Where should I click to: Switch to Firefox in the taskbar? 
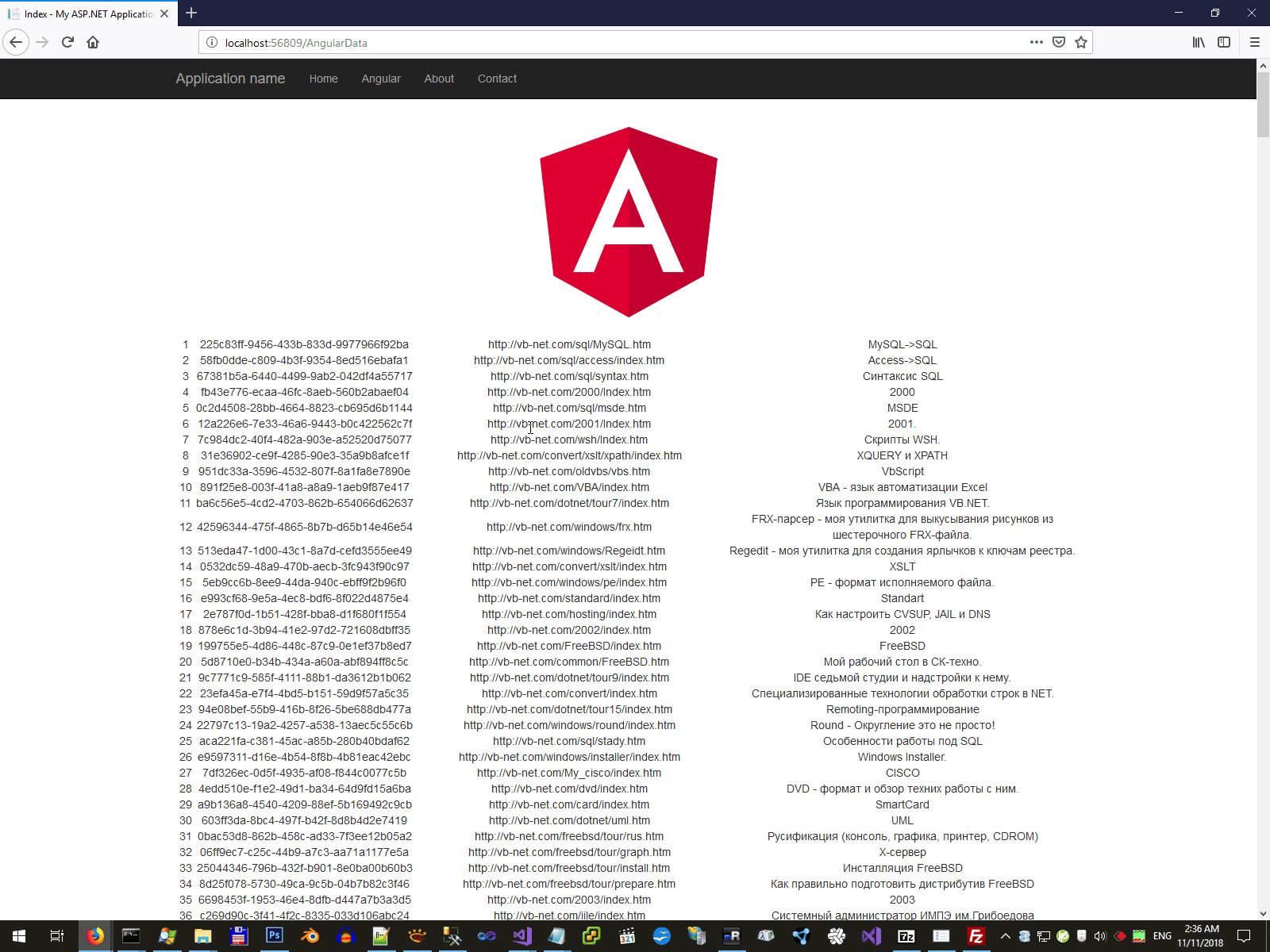click(95, 936)
